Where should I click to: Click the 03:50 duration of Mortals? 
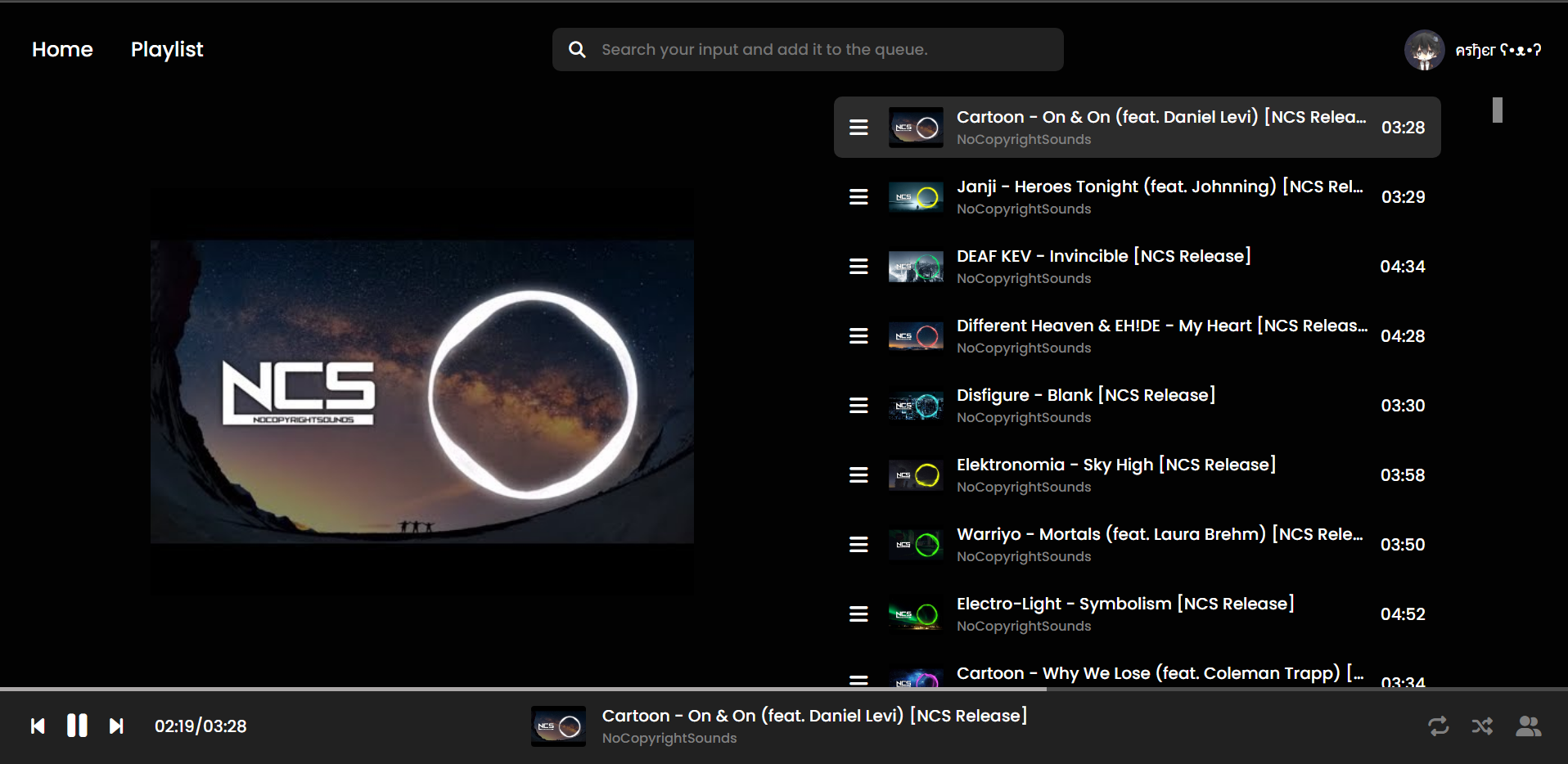click(x=1403, y=545)
